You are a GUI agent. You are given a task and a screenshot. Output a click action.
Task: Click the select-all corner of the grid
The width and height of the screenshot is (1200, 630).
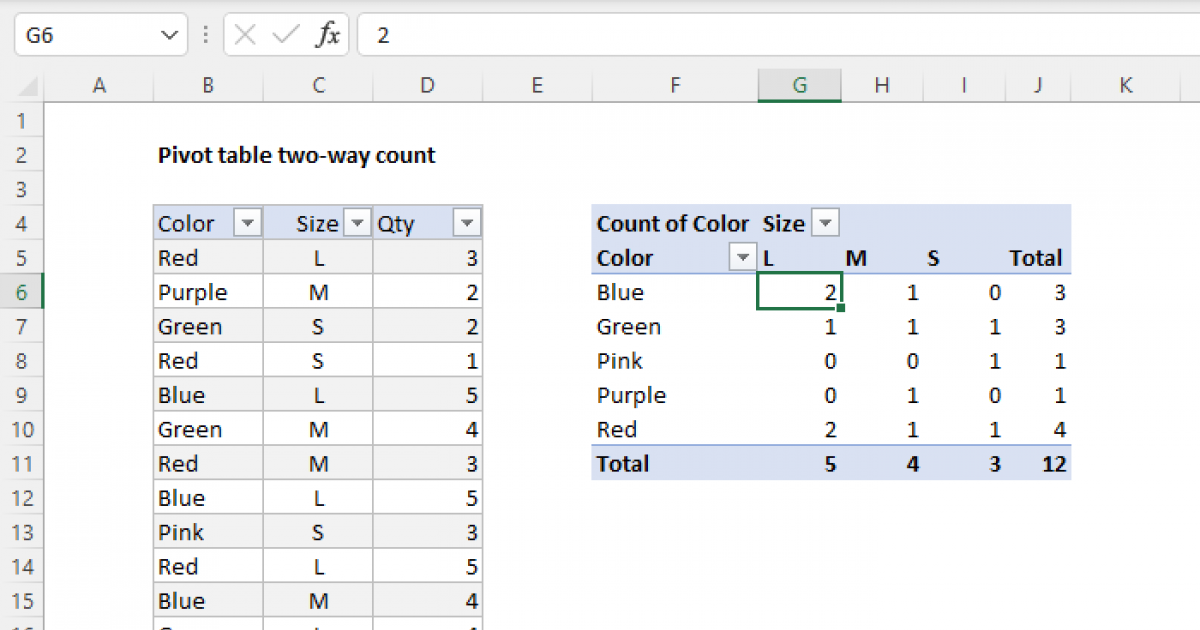click(x=22, y=86)
